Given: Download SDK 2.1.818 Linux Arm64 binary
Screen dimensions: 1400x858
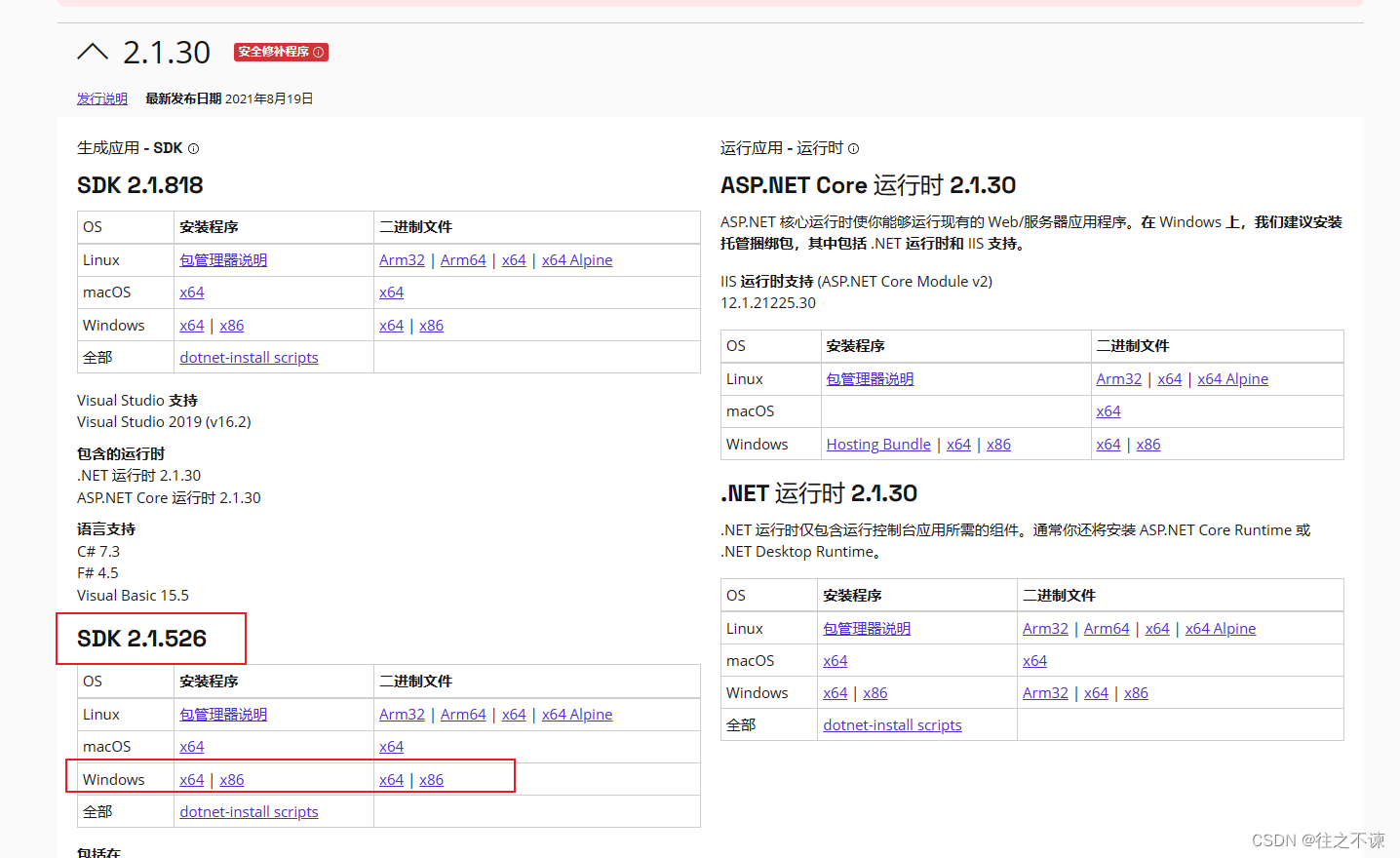Looking at the screenshot, I should click(x=463, y=260).
